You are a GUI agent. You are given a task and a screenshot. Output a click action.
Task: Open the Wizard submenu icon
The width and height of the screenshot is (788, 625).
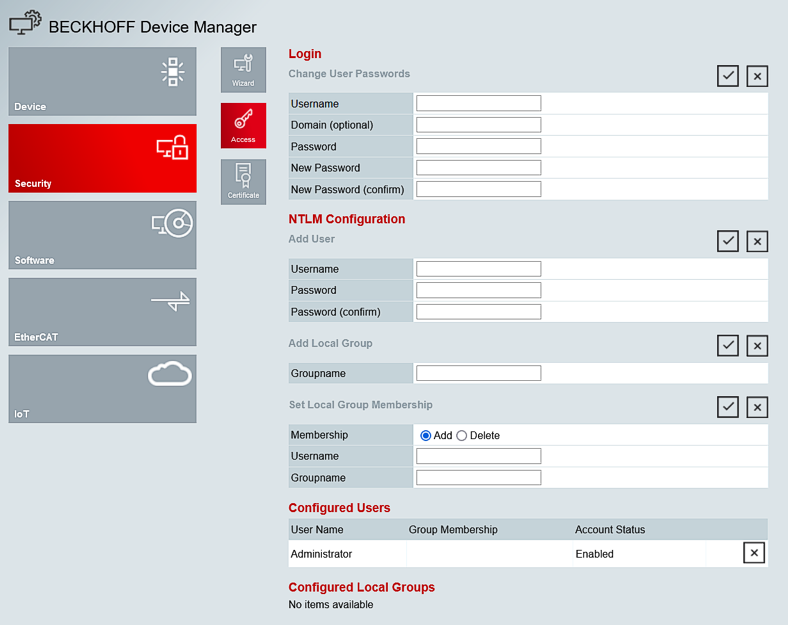point(243,70)
